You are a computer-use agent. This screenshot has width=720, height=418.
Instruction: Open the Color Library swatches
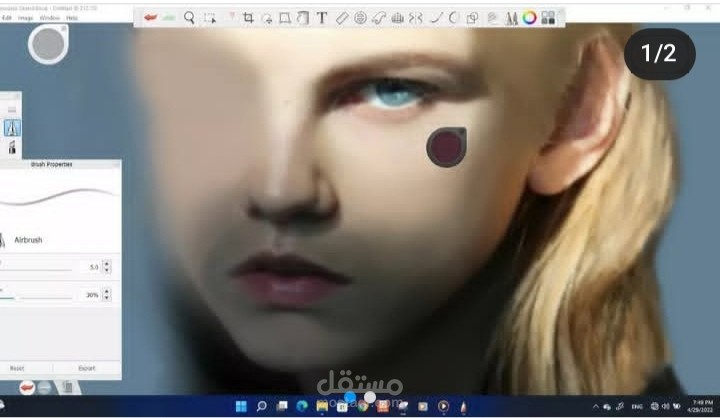click(x=548, y=18)
